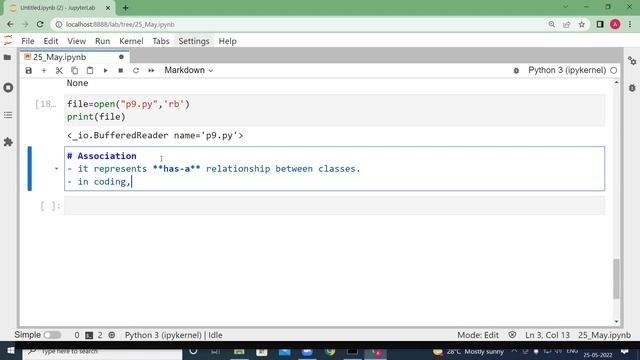
Task: Click the scroll up arrow of the notebook
Action: click(x=616, y=82)
